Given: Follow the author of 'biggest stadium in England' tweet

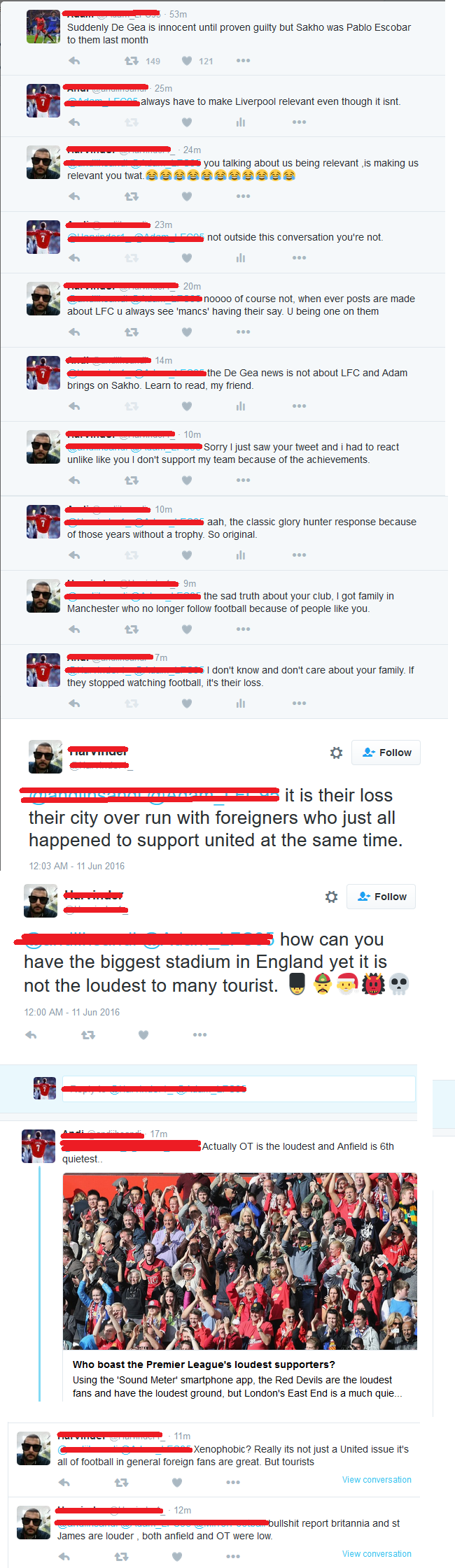Looking at the screenshot, I should pyautogui.click(x=381, y=897).
